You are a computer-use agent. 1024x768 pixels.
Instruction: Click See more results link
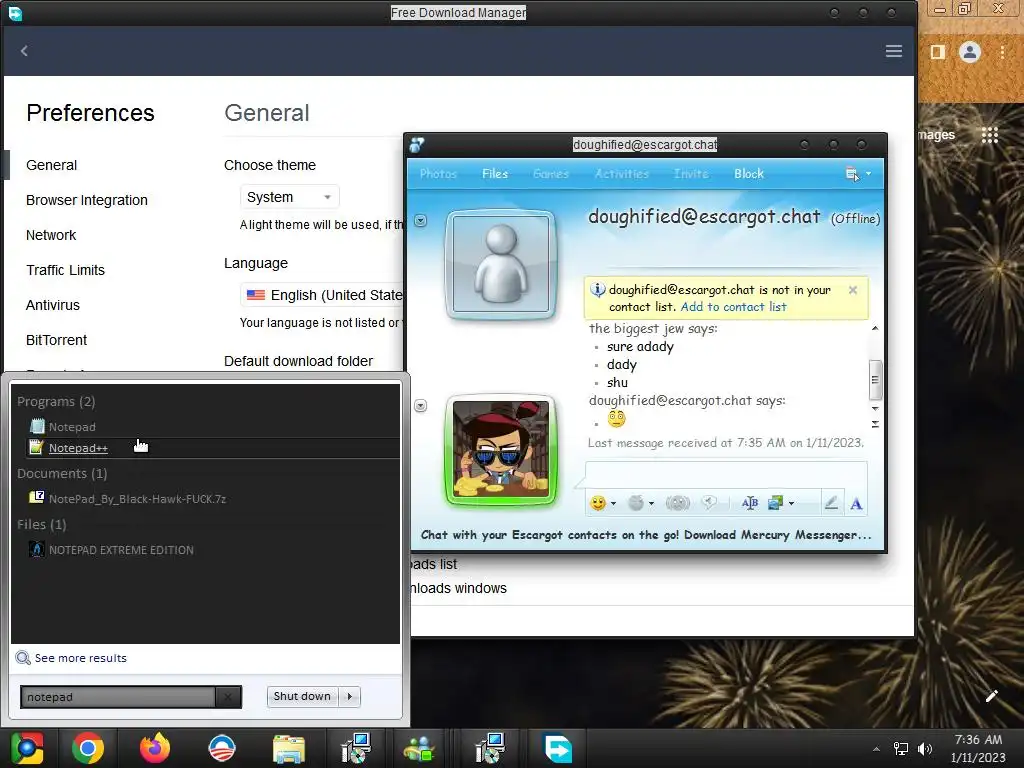click(80, 658)
